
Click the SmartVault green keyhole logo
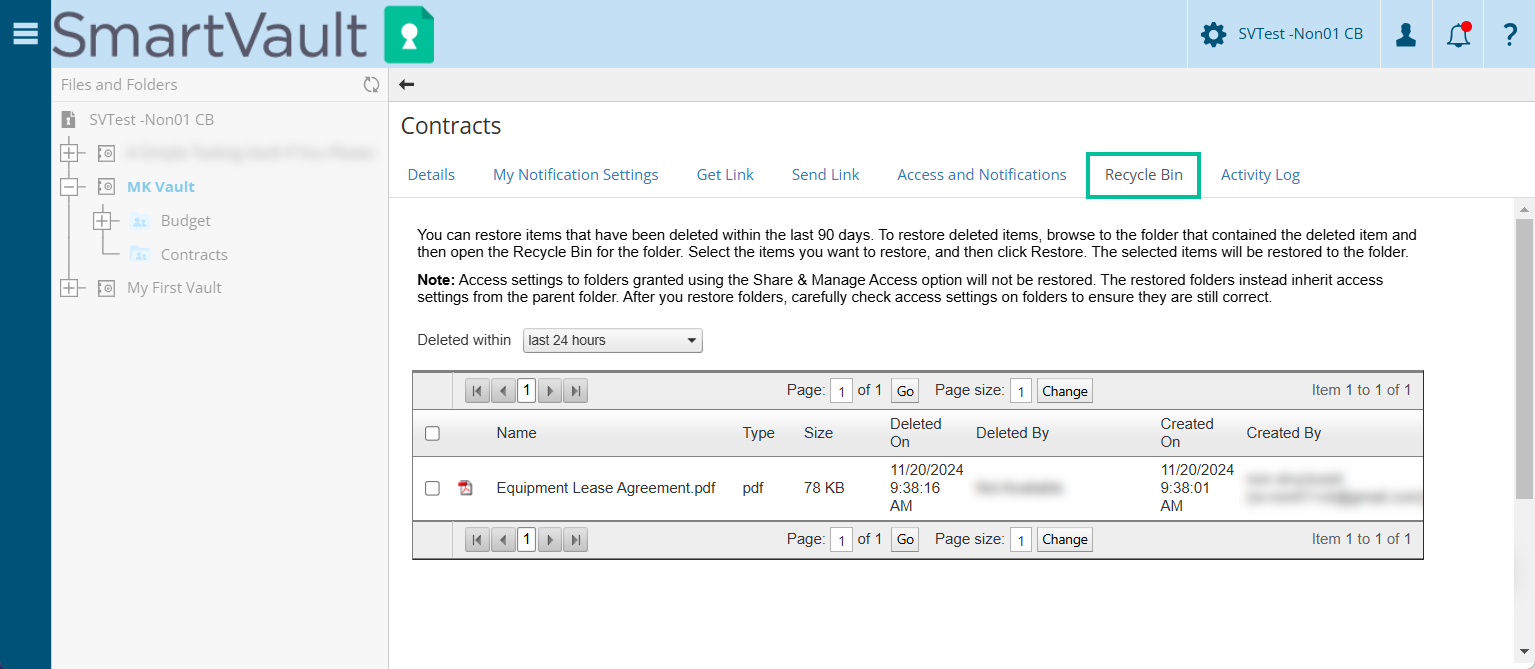point(409,35)
